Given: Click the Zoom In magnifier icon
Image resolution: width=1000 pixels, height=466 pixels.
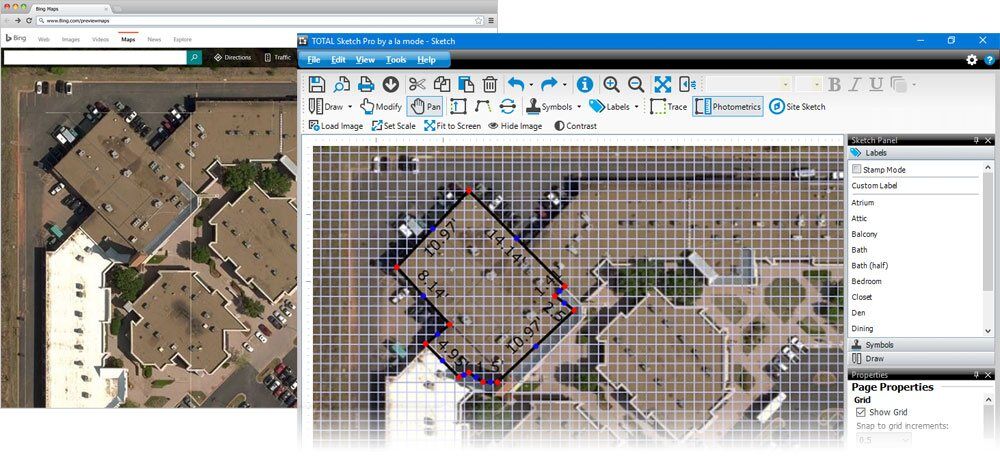Looking at the screenshot, I should [x=611, y=85].
